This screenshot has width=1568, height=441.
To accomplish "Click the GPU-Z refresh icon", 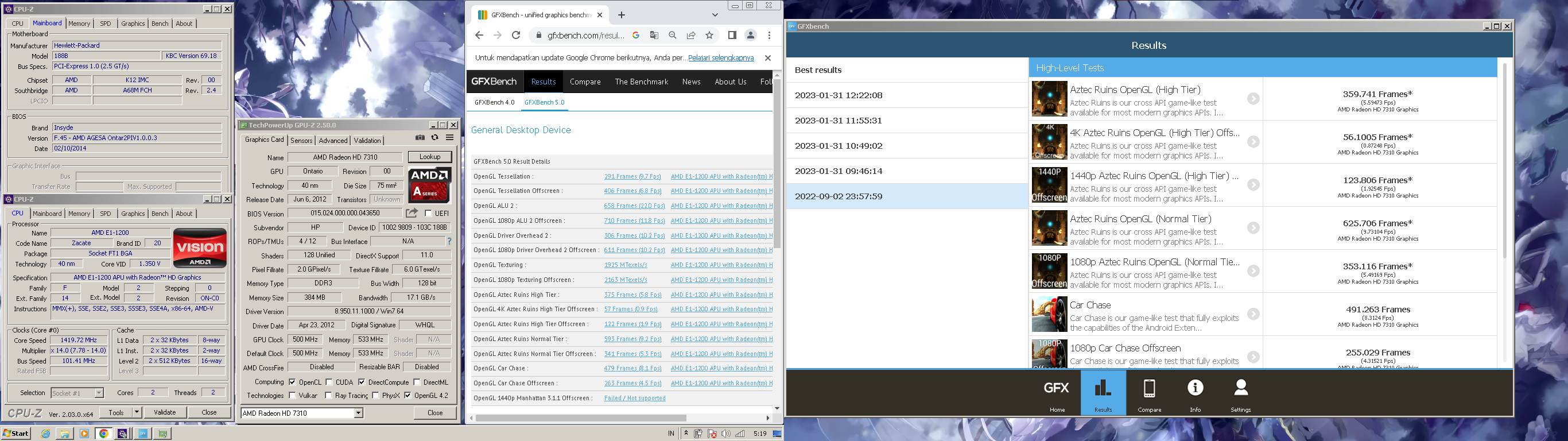I will tap(434, 138).
